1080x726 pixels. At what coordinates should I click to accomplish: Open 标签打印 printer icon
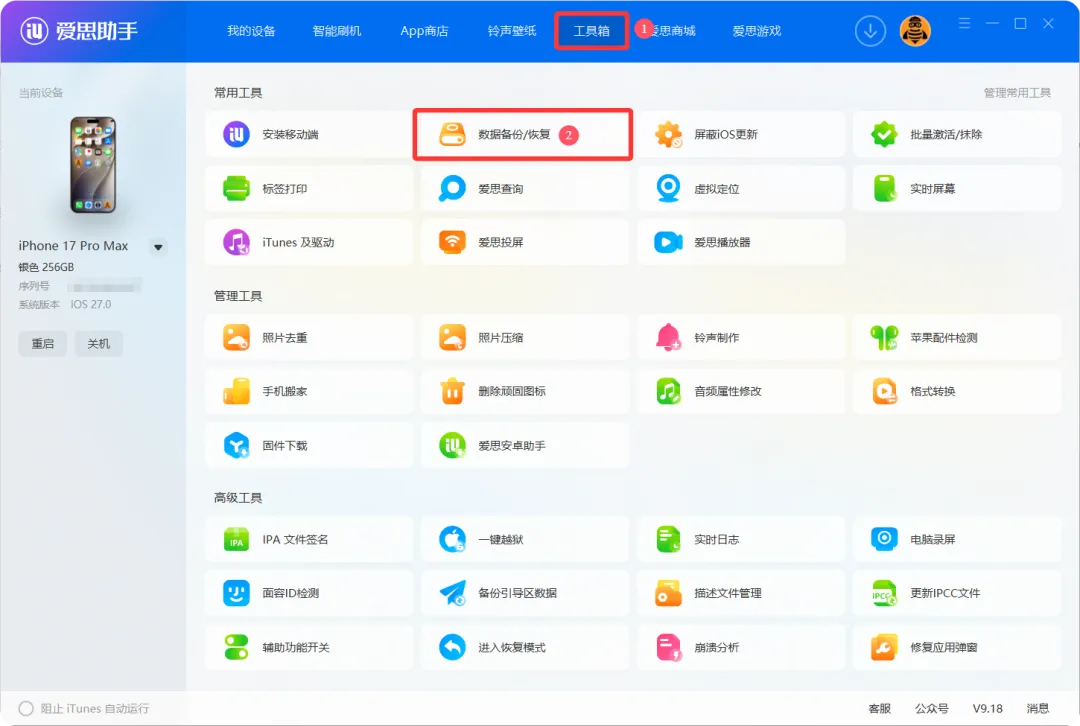(x=236, y=188)
